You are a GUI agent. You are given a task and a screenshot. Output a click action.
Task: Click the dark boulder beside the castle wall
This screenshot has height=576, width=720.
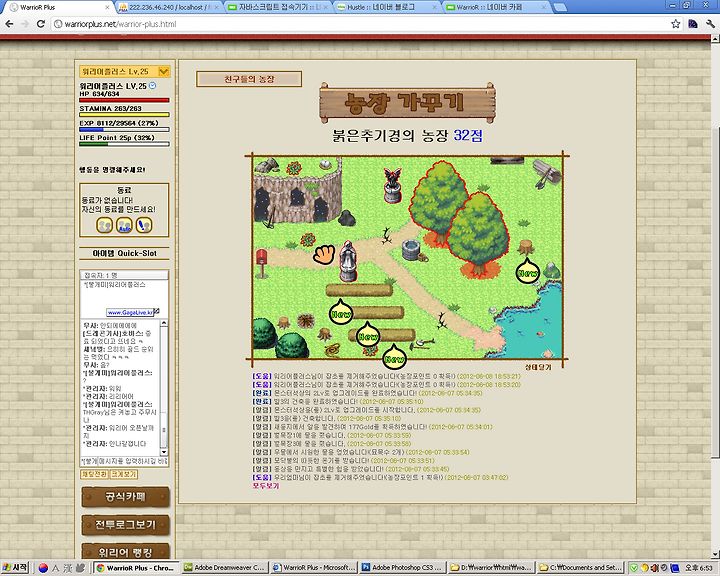pos(347,218)
